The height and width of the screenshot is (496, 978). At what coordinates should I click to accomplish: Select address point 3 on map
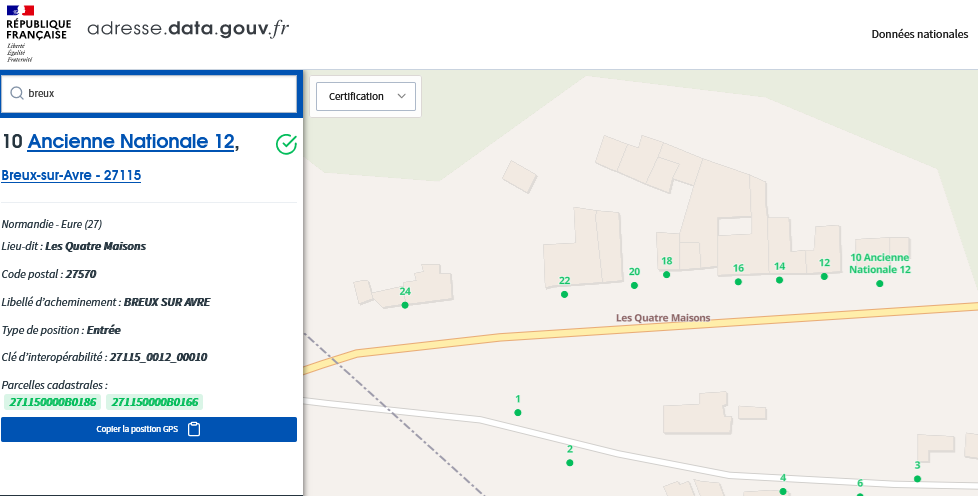tap(917, 479)
